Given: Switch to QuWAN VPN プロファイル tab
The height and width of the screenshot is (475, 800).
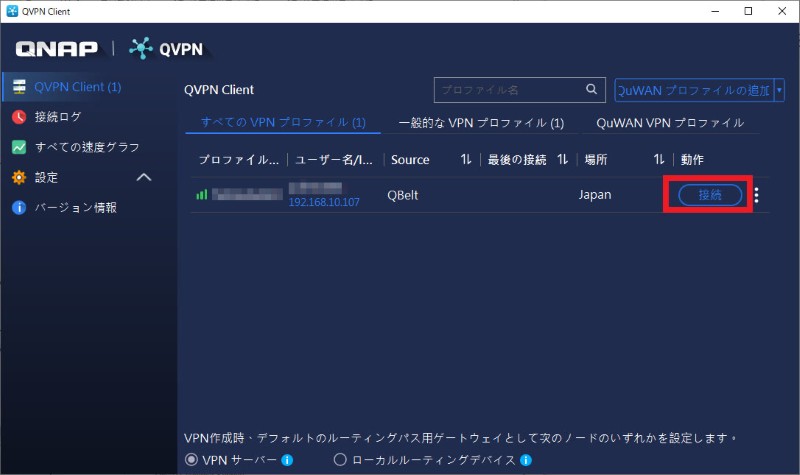Looking at the screenshot, I should (x=669, y=123).
